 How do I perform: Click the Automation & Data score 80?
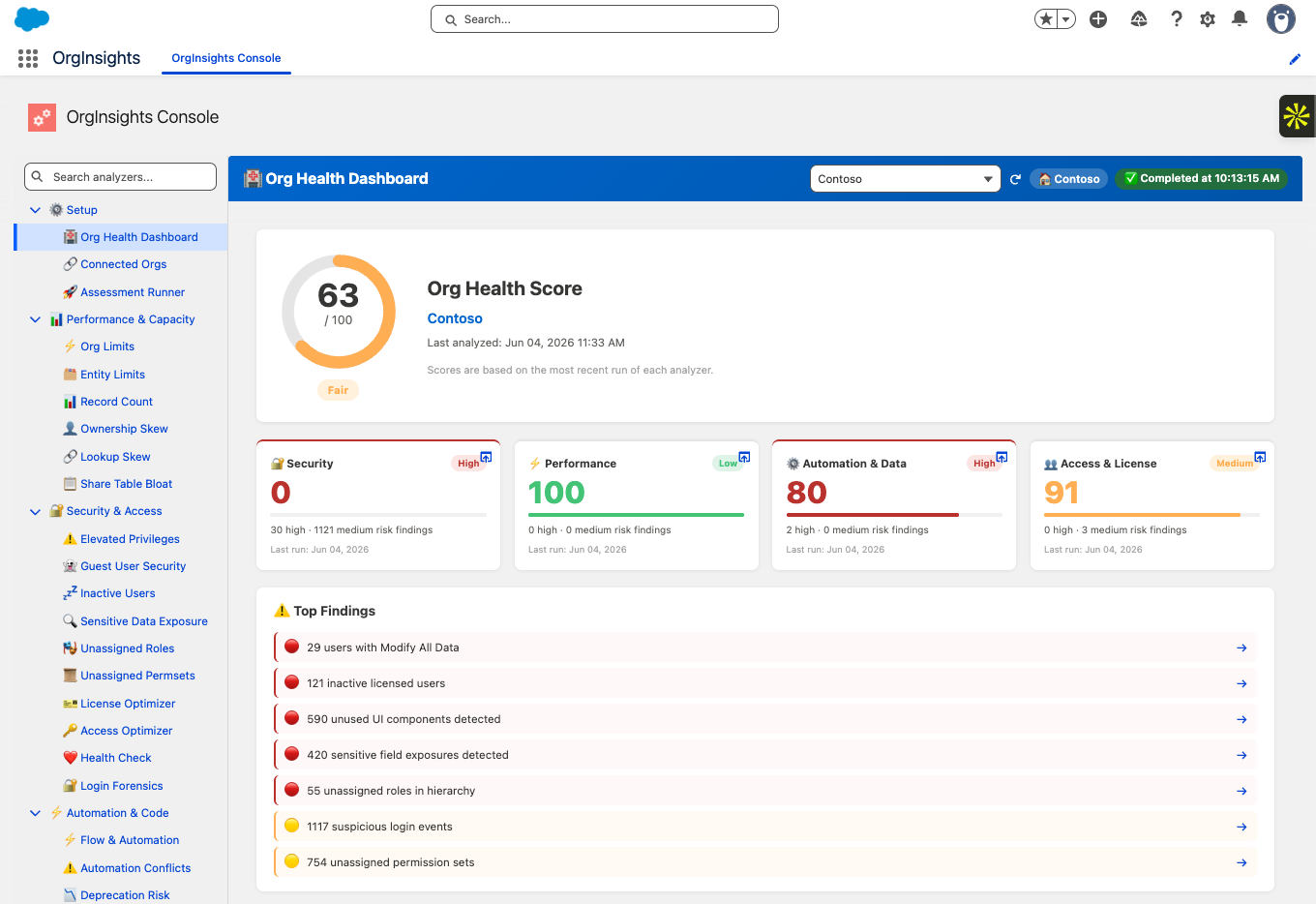point(807,493)
